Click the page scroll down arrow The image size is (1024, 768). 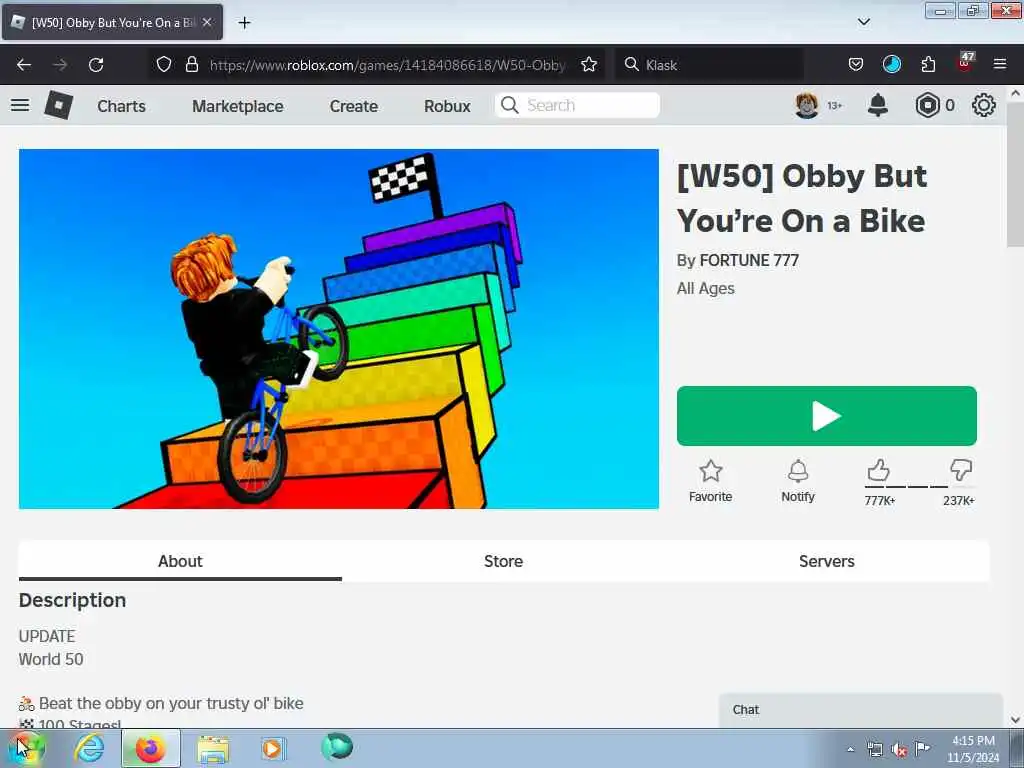point(1015,720)
